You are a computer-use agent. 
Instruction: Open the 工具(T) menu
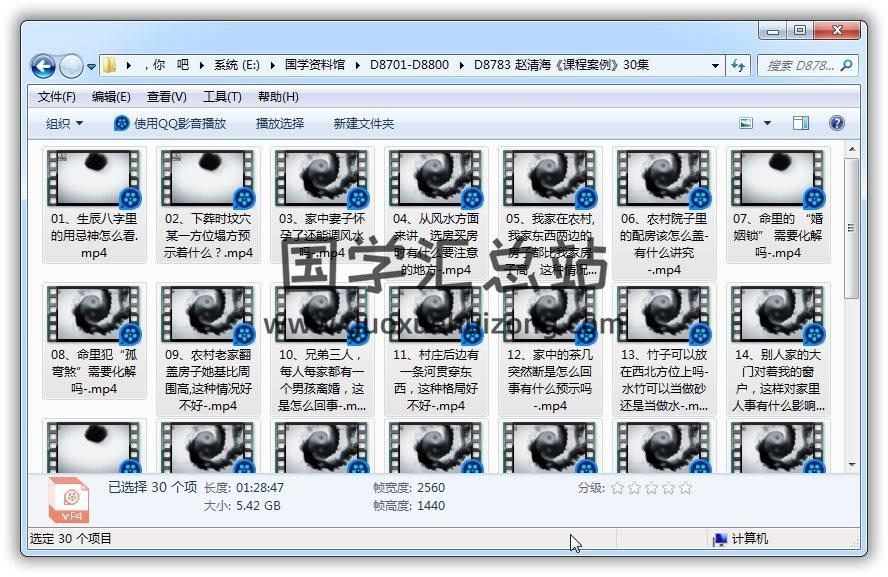click(x=222, y=97)
